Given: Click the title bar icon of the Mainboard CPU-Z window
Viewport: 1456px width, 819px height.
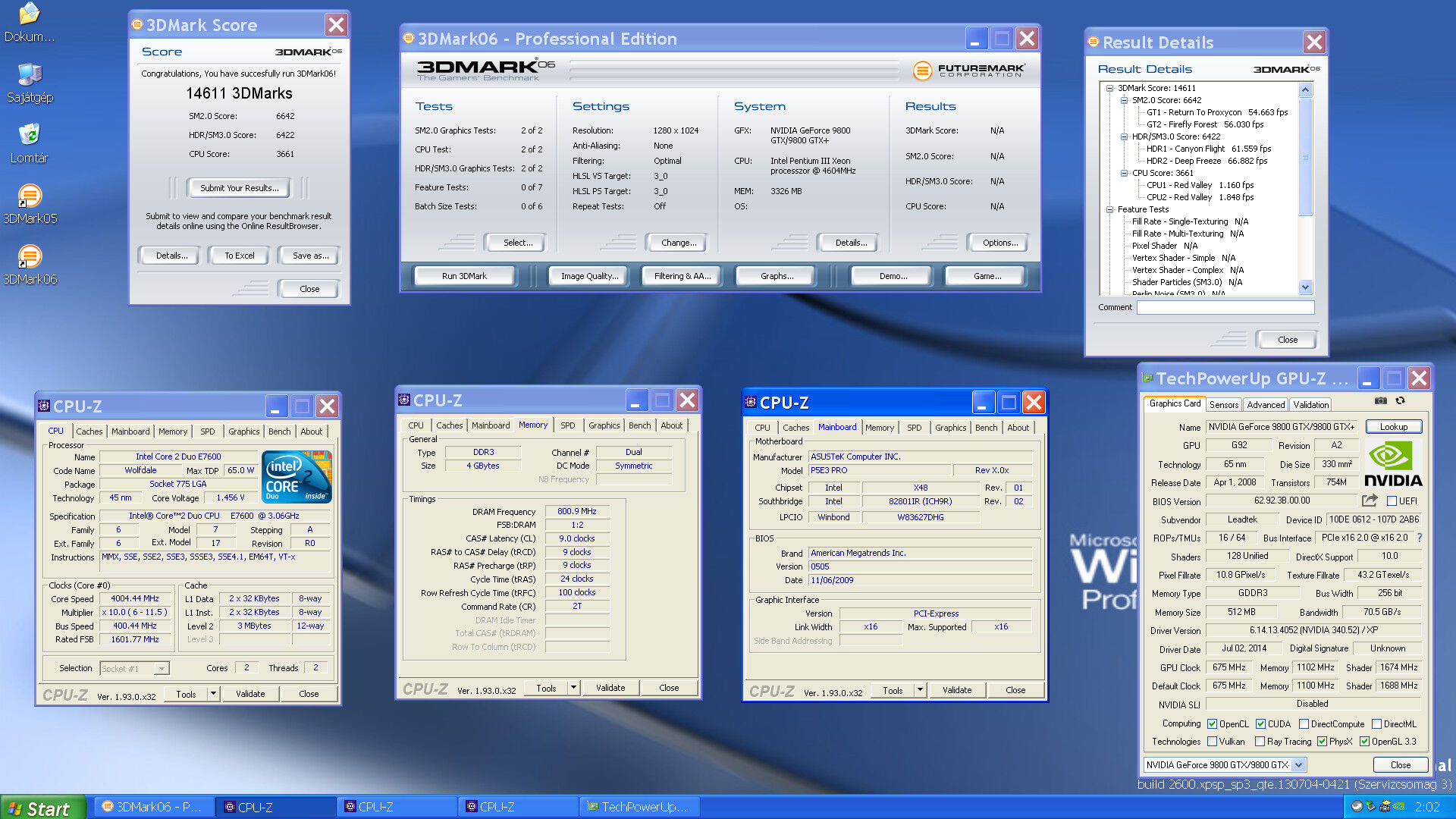Looking at the screenshot, I should (751, 402).
